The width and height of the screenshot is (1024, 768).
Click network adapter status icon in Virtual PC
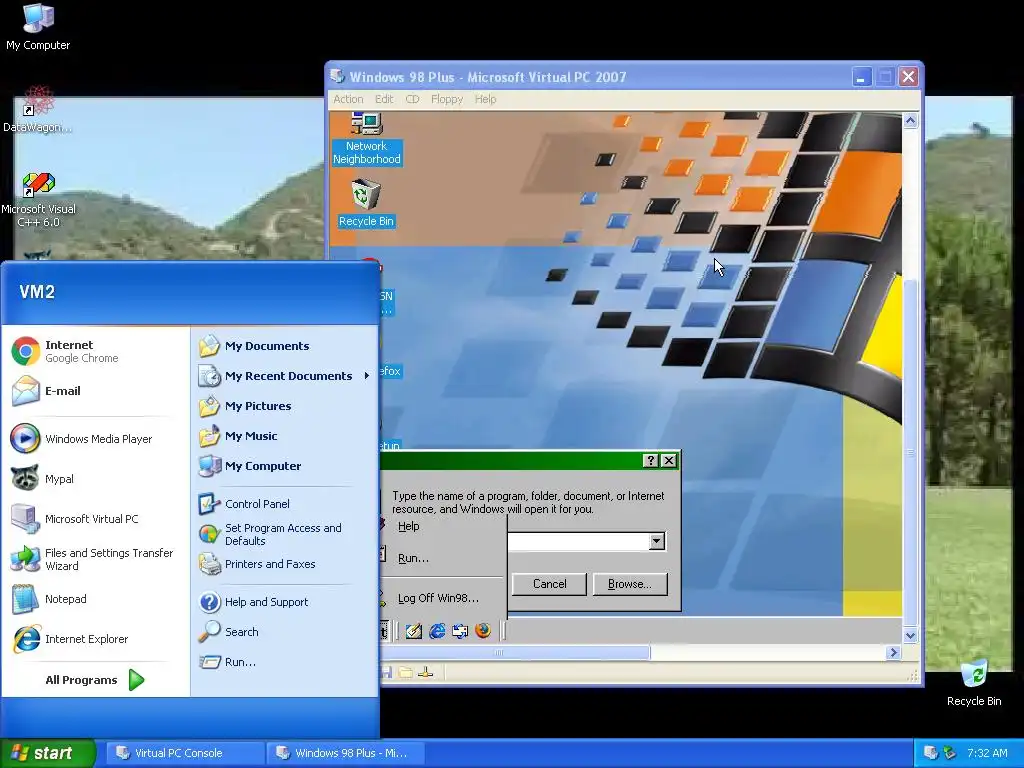(x=426, y=672)
